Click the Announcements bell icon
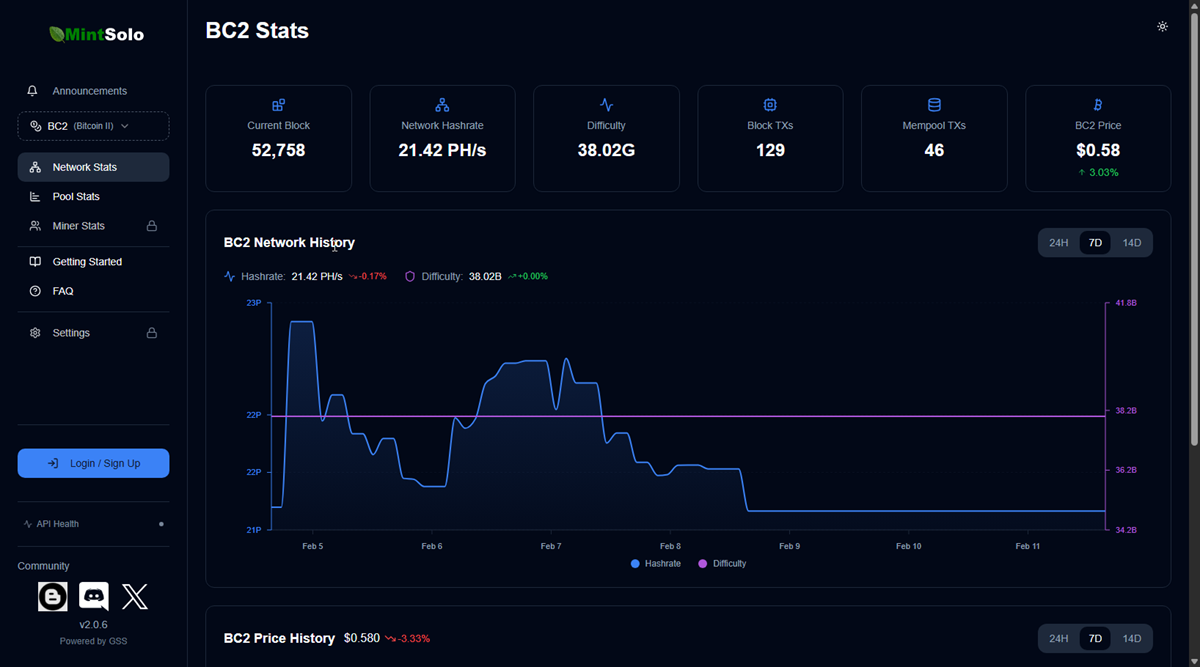The image size is (1200, 667). pos(33,91)
